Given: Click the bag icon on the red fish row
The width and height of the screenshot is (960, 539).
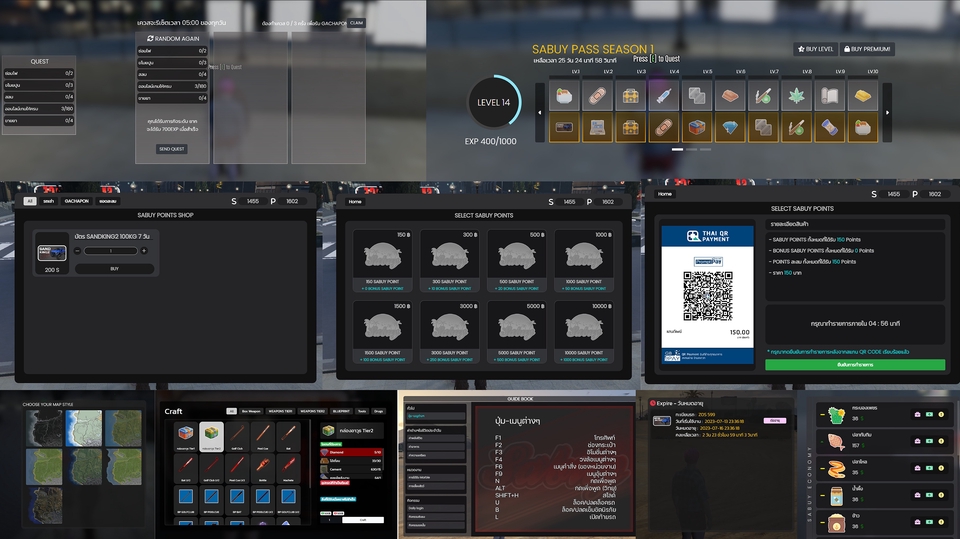Looking at the screenshot, I should tap(917, 441).
